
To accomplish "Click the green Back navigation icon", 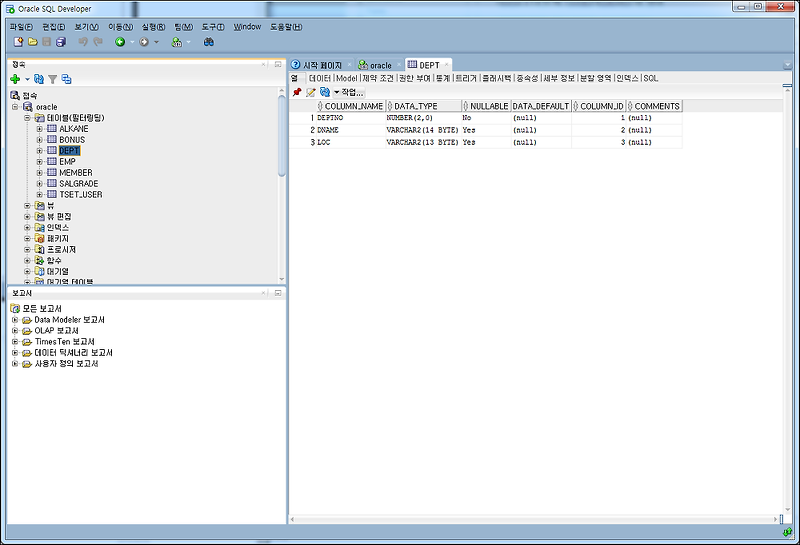I will point(120,42).
